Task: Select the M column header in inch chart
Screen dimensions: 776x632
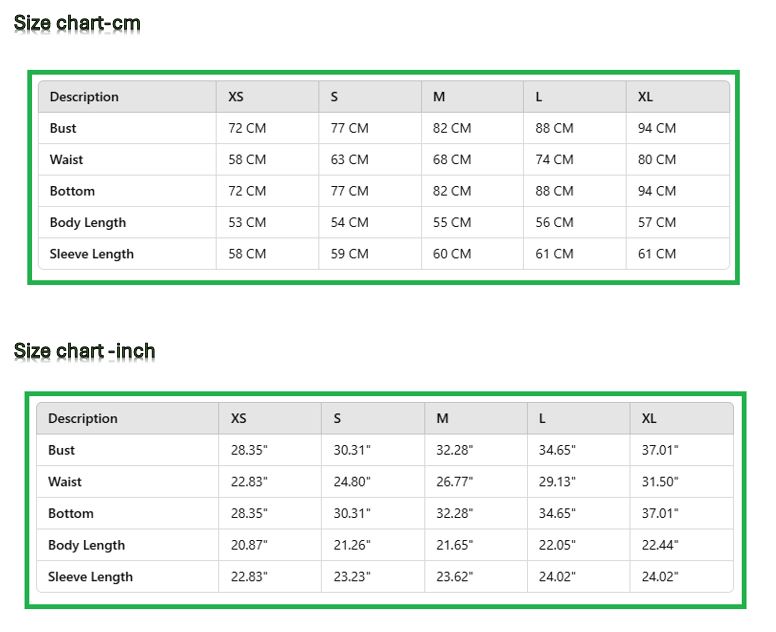Action: coord(442,419)
